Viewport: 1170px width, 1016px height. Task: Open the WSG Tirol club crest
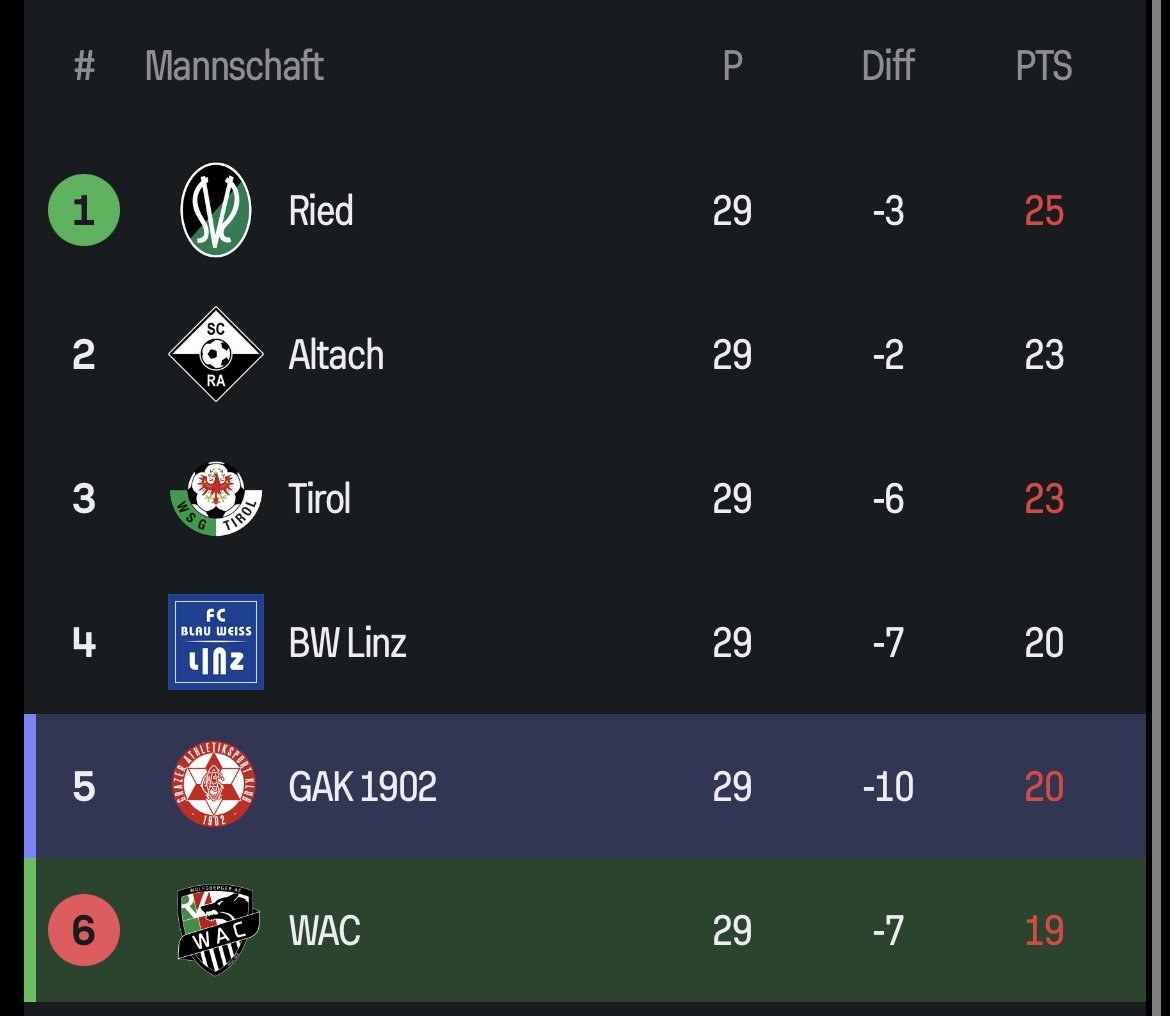click(x=215, y=498)
